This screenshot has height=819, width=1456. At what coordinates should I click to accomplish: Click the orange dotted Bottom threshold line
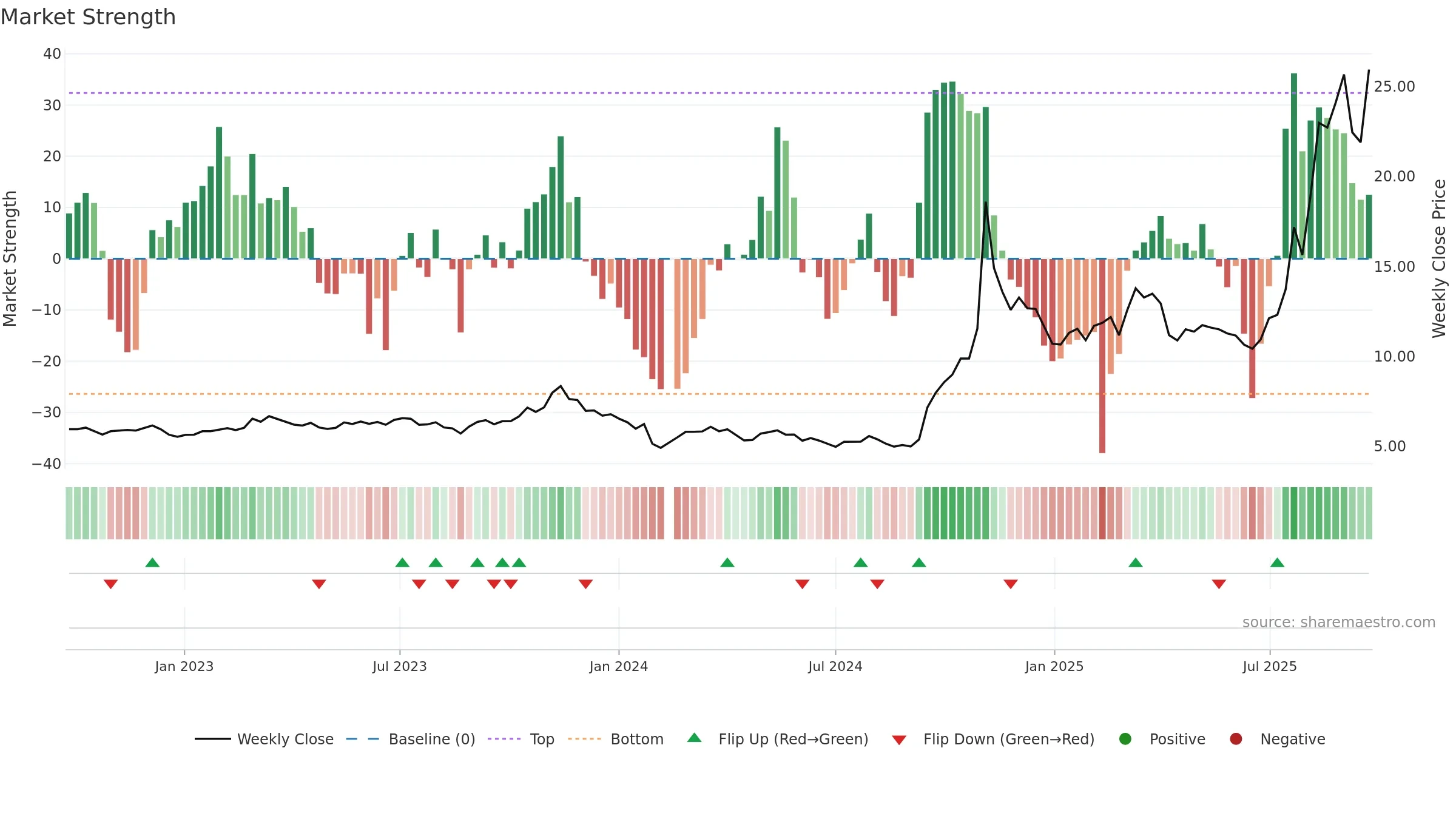pyautogui.click(x=718, y=394)
